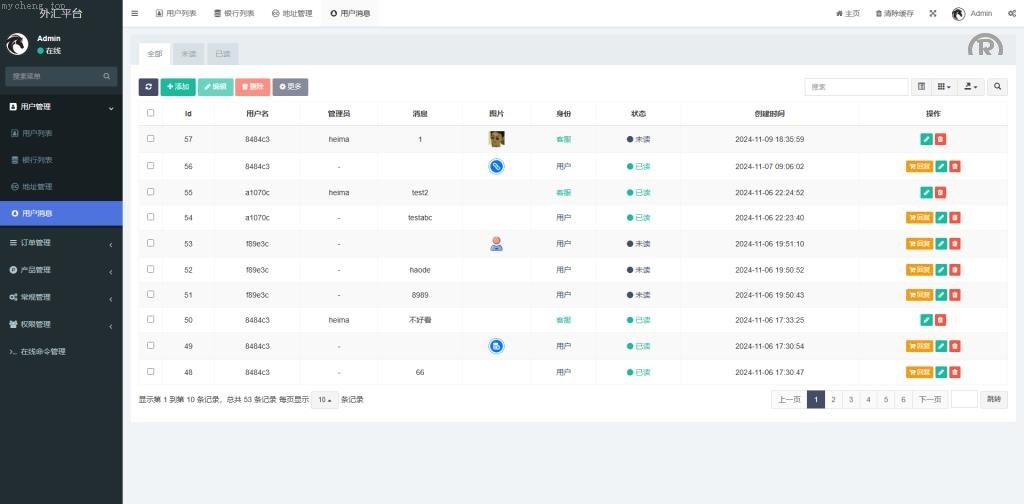Screen dimensions: 1024x504
Task: Toggle the table view icon button
Action: 922,87
